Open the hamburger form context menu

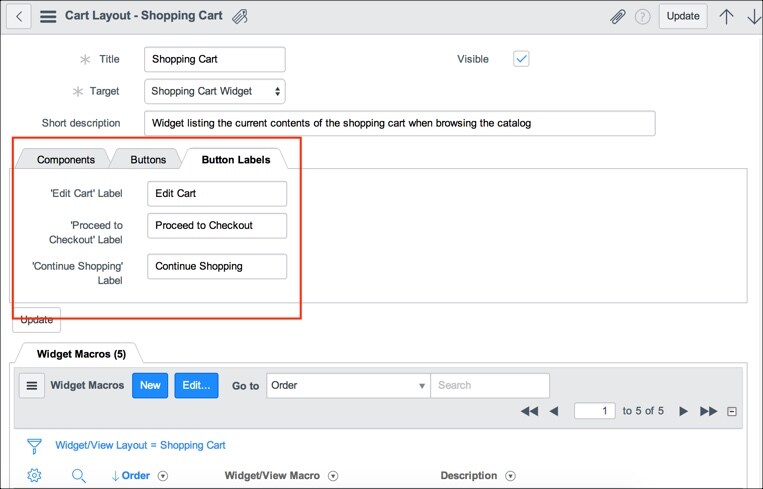point(48,16)
